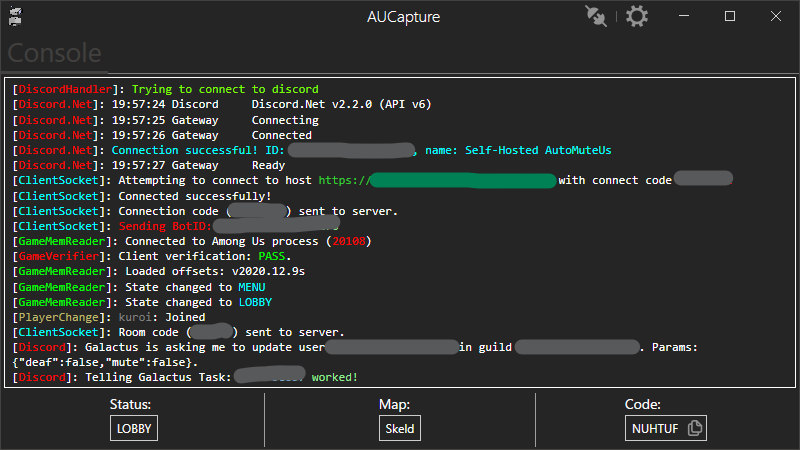Click the 'State changed to MENU' line

199,286
